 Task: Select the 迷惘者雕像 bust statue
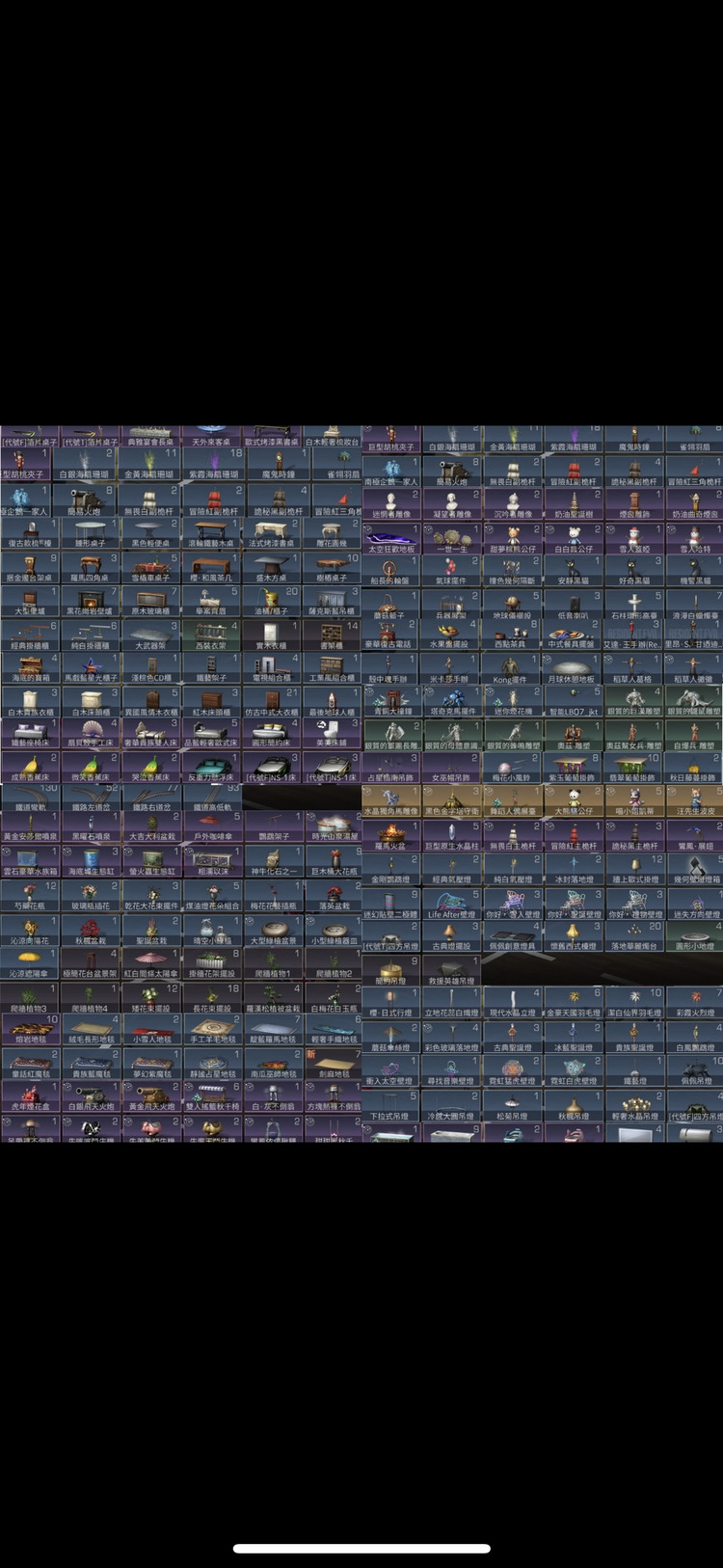pyautogui.click(x=391, y=506)
